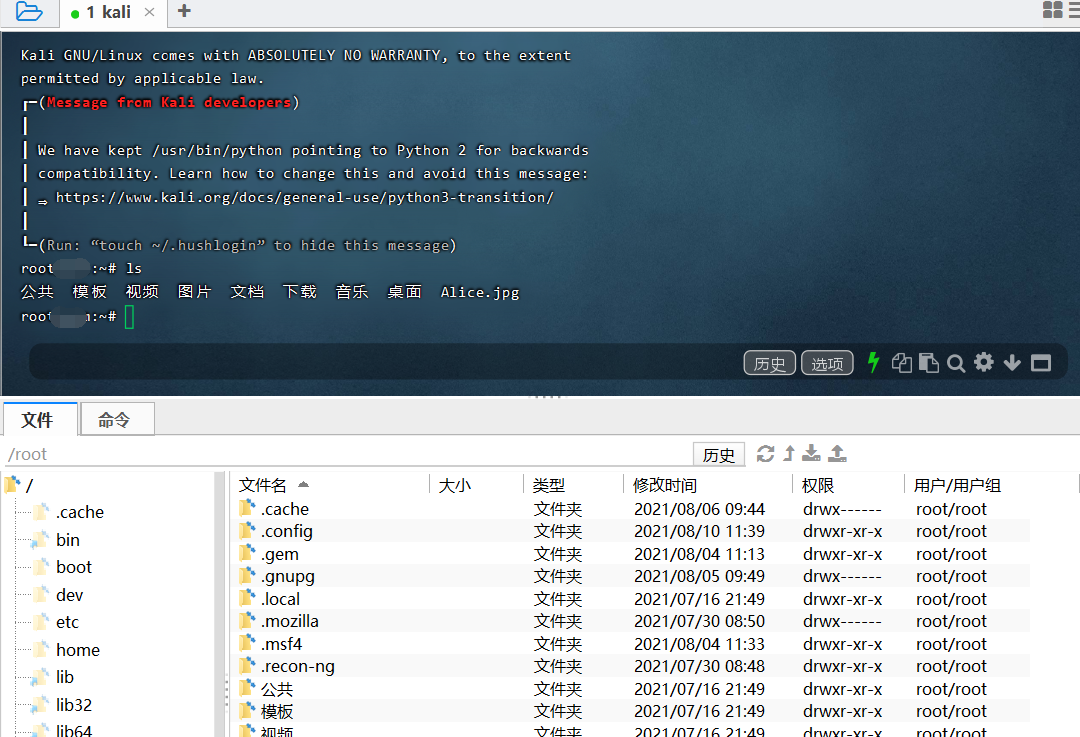Image resolution: width=1080 pixels, height=737 pixels.
Task: Refresh the /root file list with the refresh icon
Action: (x=766, y=453)
